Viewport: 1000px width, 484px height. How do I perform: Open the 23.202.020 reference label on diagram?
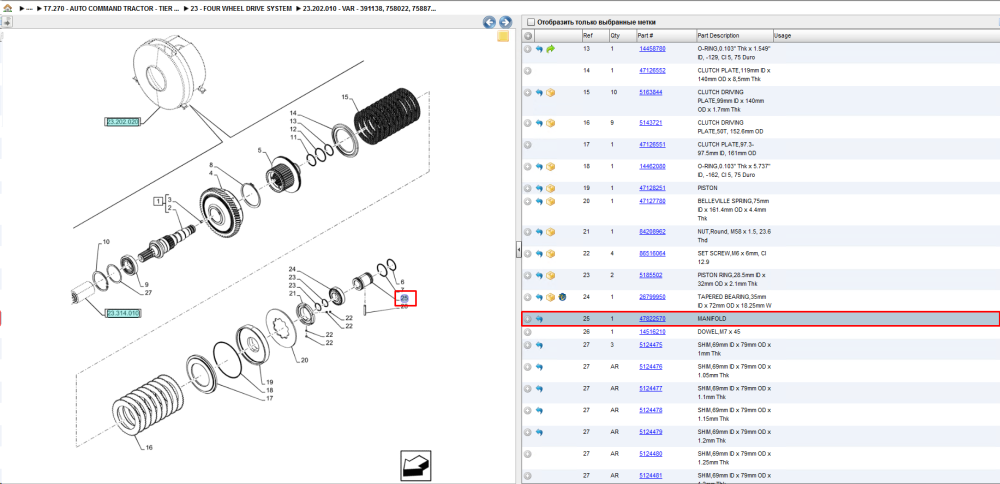(x=122, y=121)
